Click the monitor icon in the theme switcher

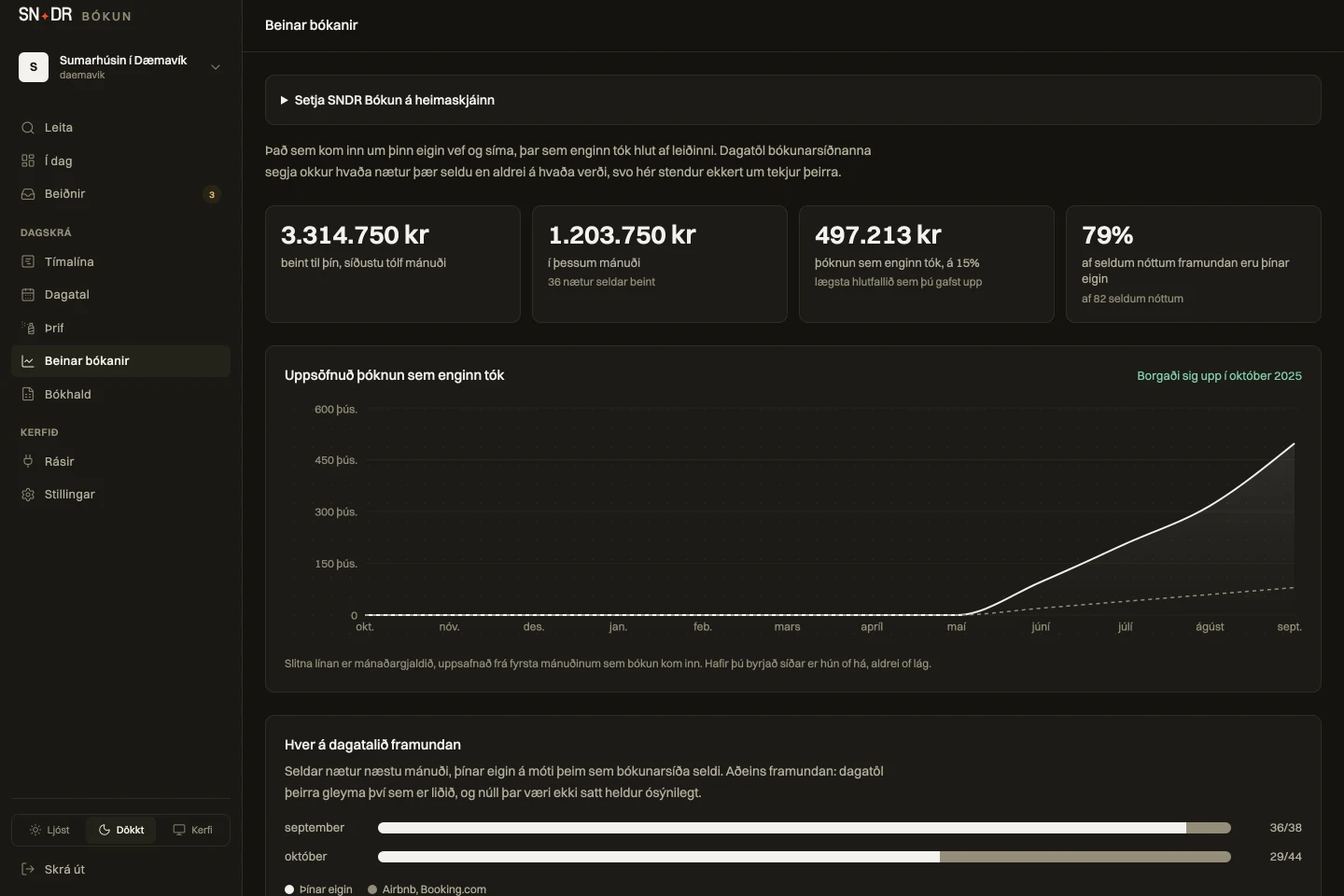point(179,830)
